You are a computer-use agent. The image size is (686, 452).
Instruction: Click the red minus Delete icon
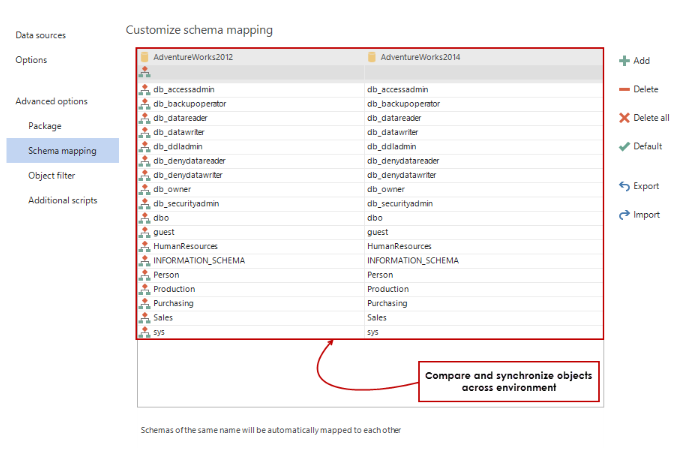(x=624, y=89)
